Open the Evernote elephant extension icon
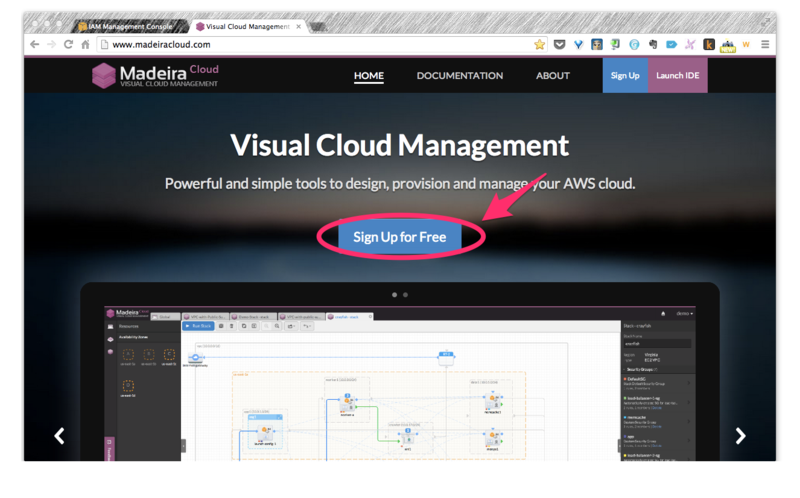800x498 pixels. tap(653, 44)
